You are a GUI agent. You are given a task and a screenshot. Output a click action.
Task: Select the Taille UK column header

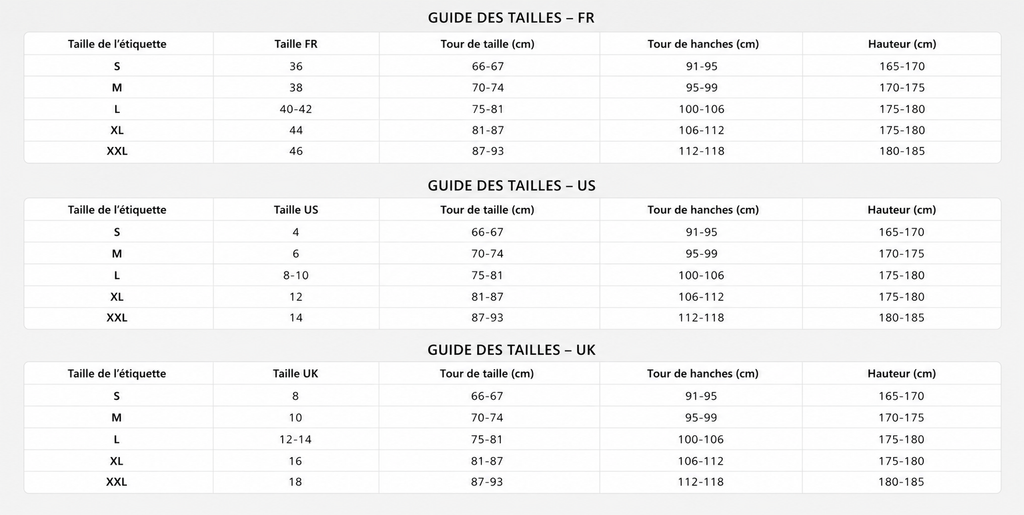pos(296,374)
